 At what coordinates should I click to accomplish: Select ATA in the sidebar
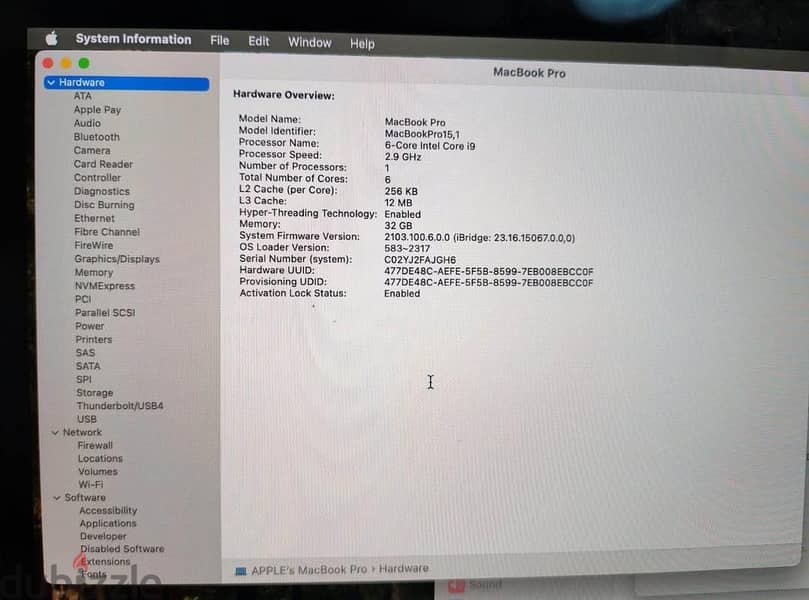(x=83, y=96)
